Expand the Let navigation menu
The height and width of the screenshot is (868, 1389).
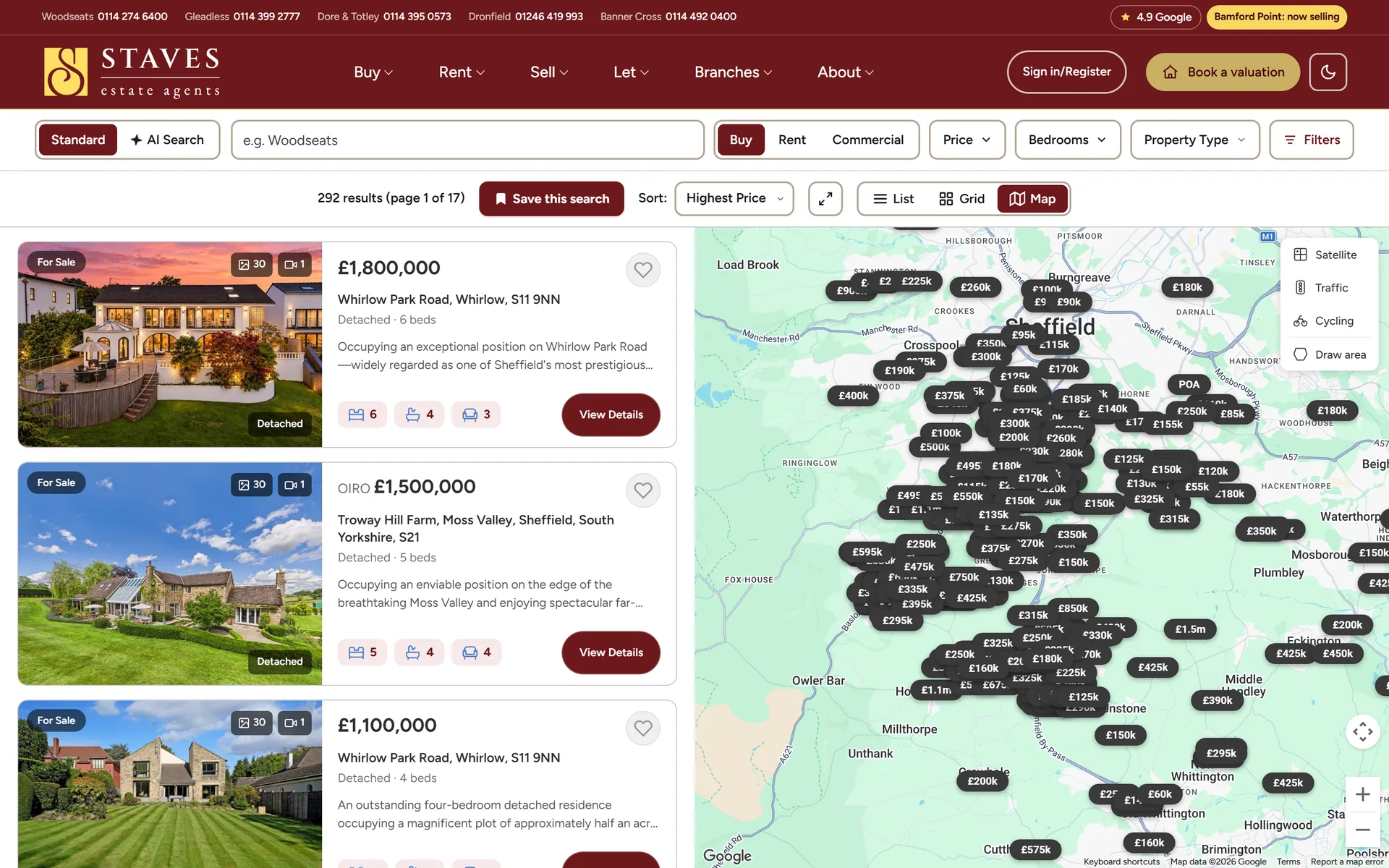click(631, 72)
